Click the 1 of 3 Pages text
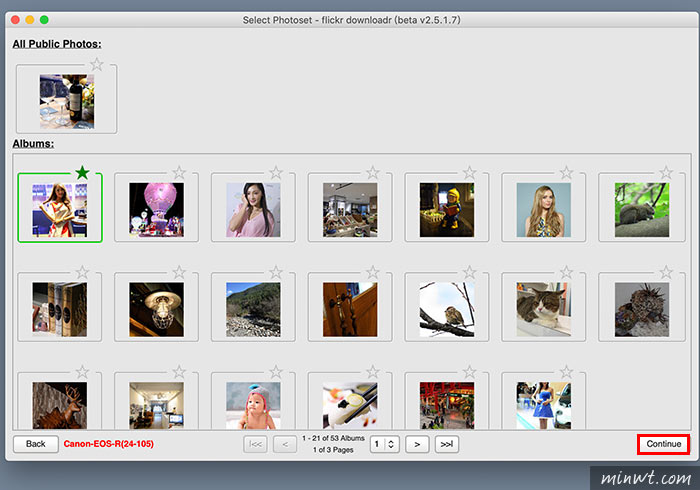The height and width of the screenshot is (490, 700). (333, 450)
